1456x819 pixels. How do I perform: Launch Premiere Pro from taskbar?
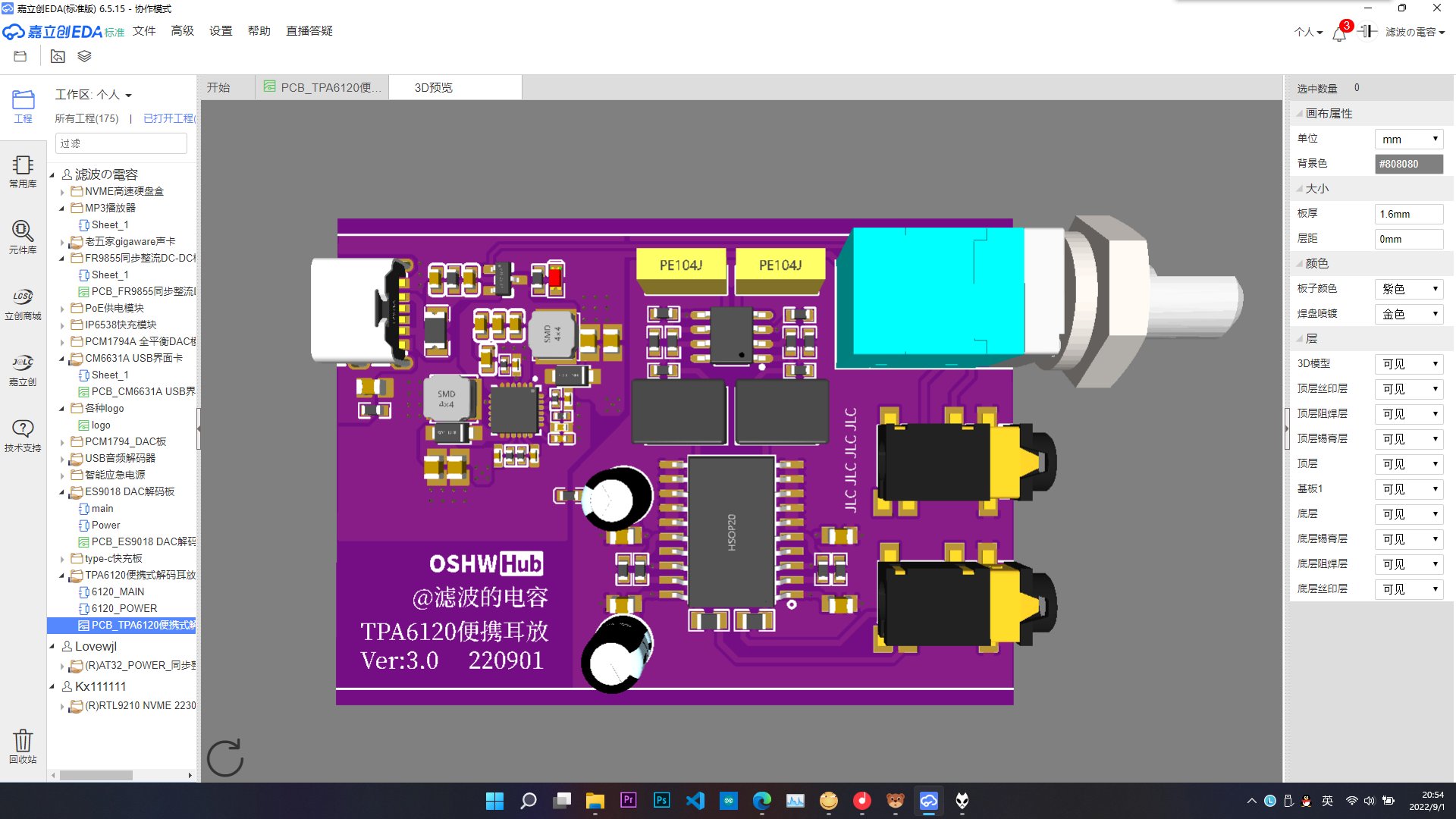(x=628, y=801)
